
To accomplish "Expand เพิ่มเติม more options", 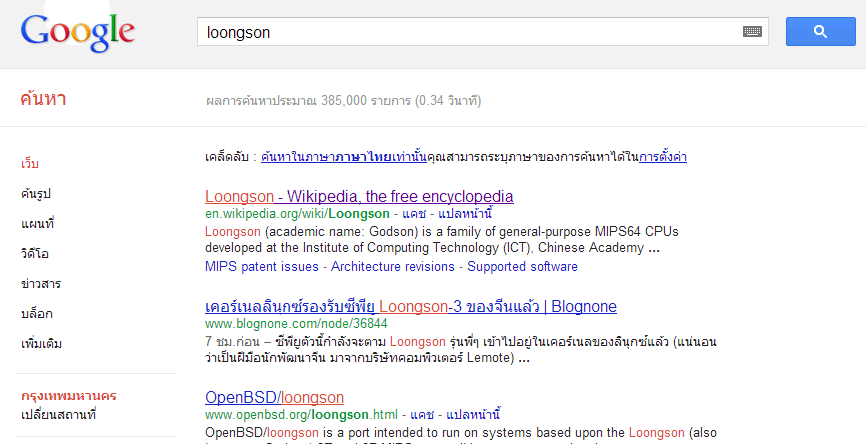I will pos(41,343).
